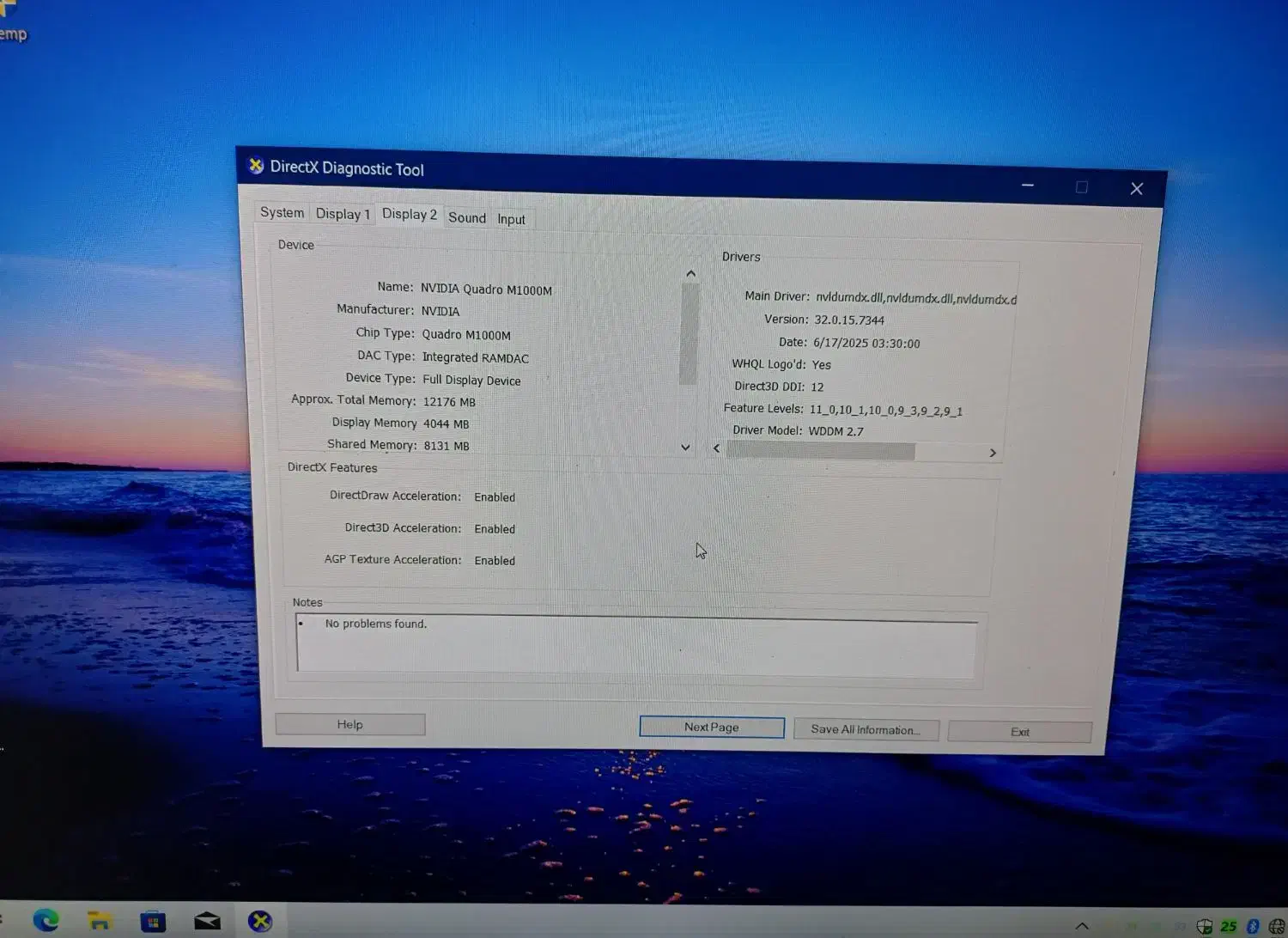Click the Drivers panel scroll-left arrow
This screenshot has height=938, width=1288.
(717, 448)
